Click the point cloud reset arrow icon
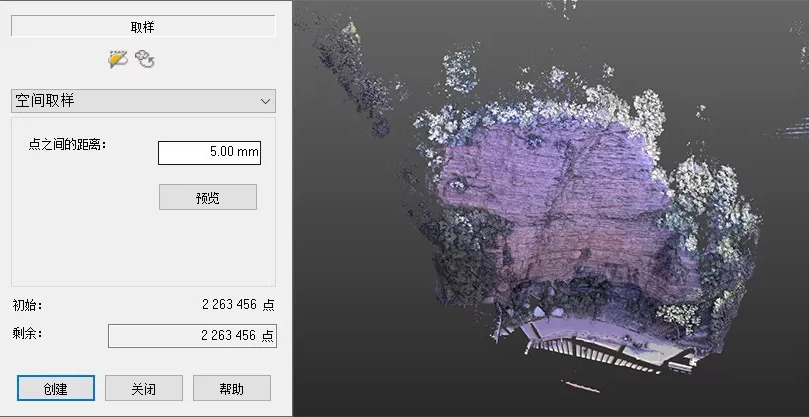Viewport: 809px width, 417px height. click(146, 60)
